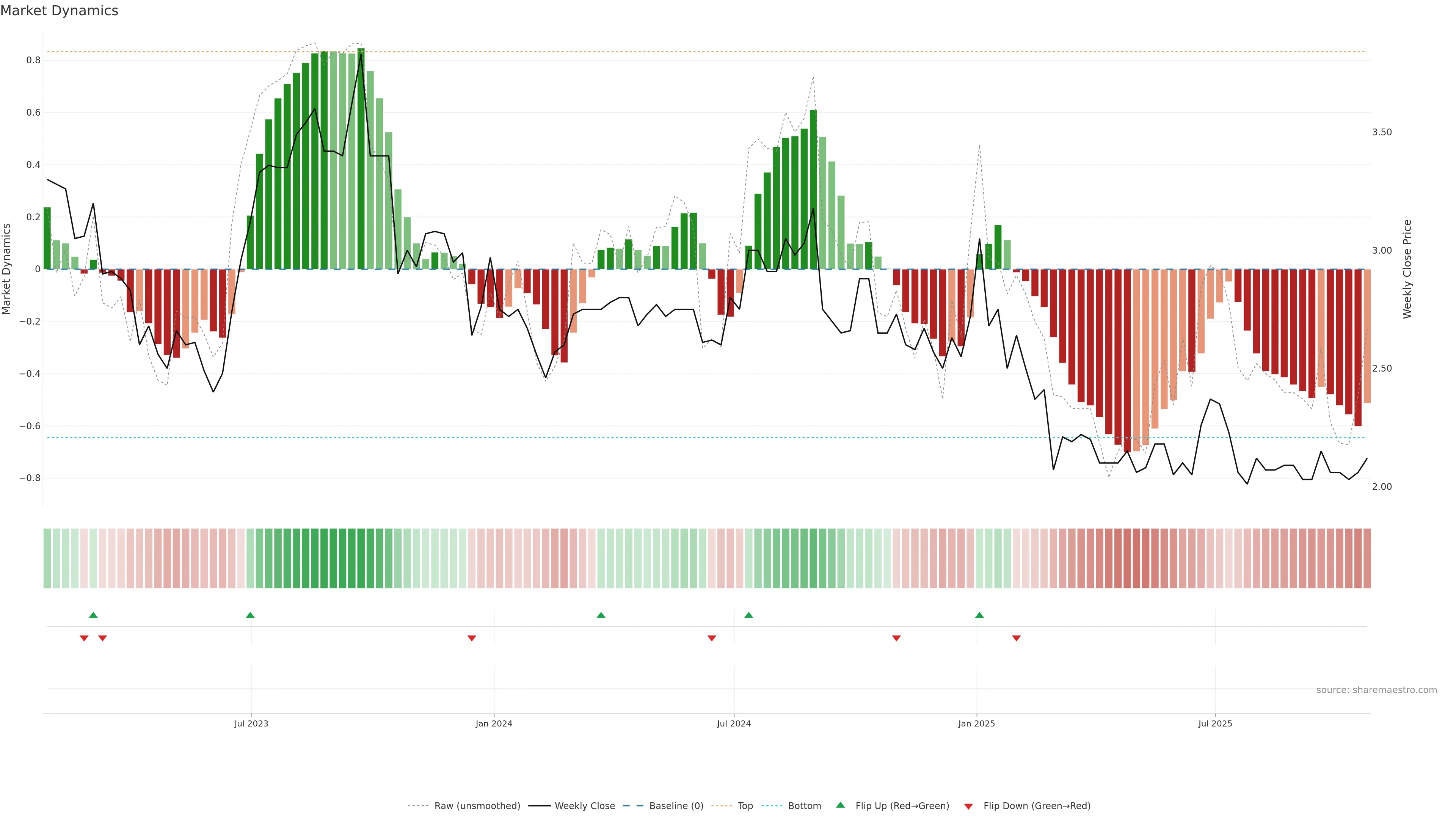
Task: Toggle Flip Down (Green→Red) legend entry
Action: coord(1037,806)
